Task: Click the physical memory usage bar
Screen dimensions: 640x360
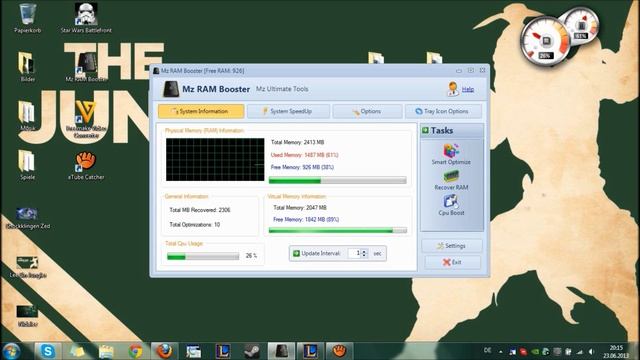Action: tap(337, 180)
